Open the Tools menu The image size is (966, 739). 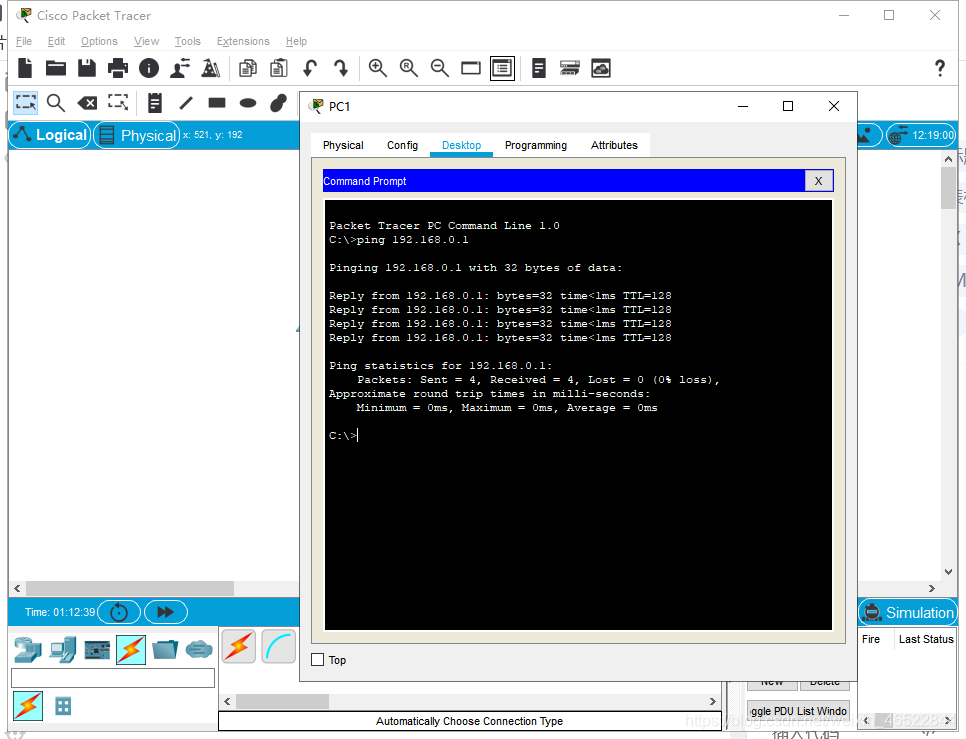click(187, 41)
